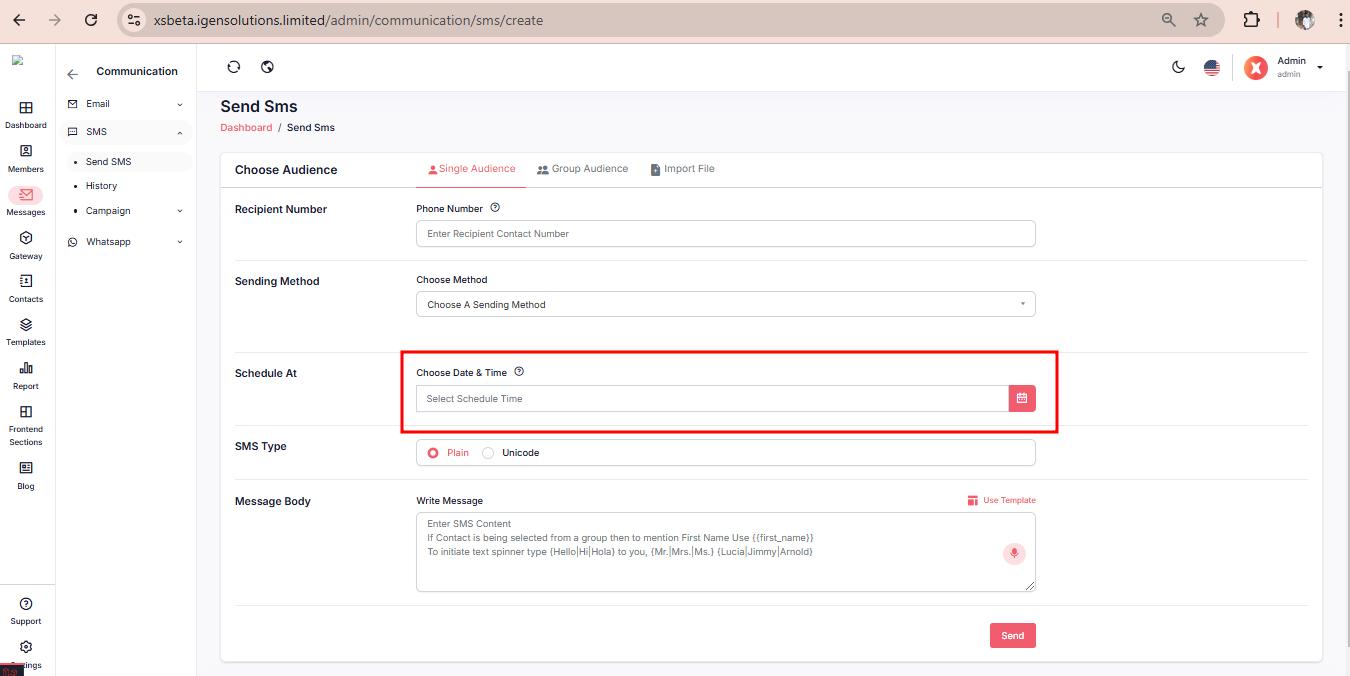Open language selector US flag
Image resolution: width=1350 pixels, height=676 pixels.
(1211, 67)
